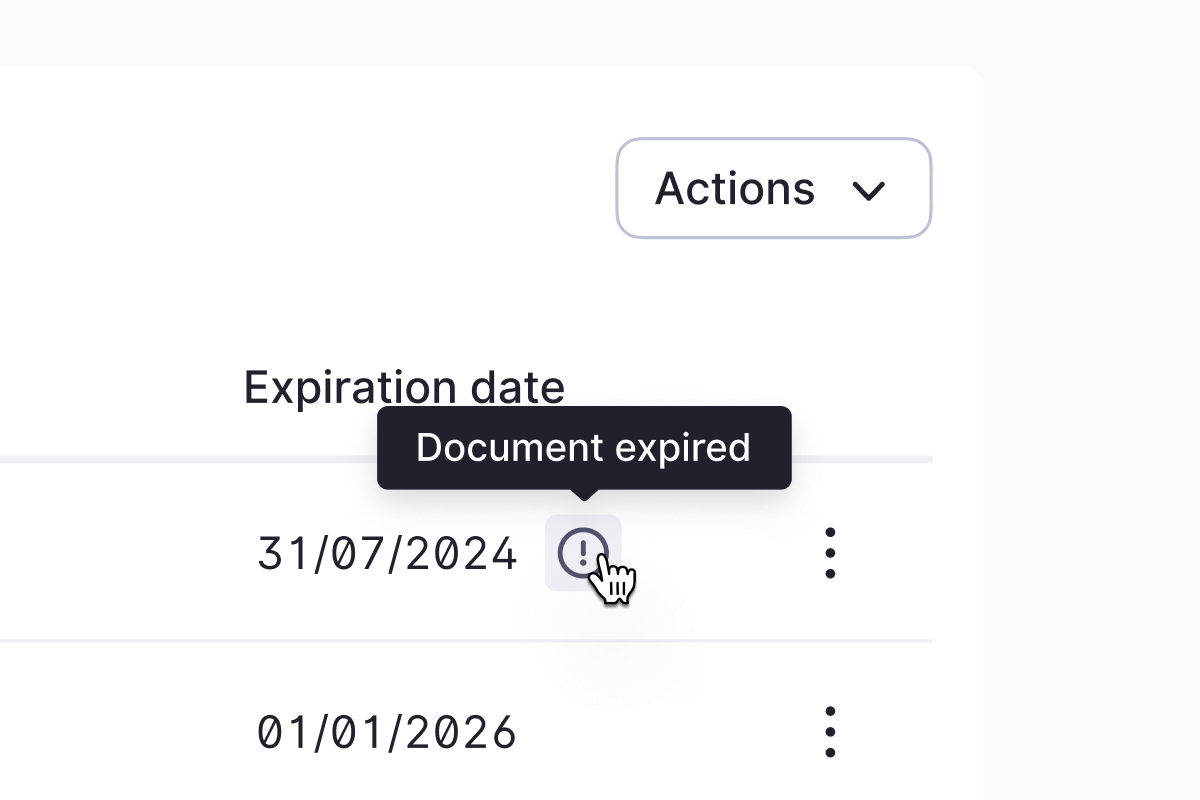
Task: Open the three-dot menu for the 31/07/2024 row
Action: 830,553
